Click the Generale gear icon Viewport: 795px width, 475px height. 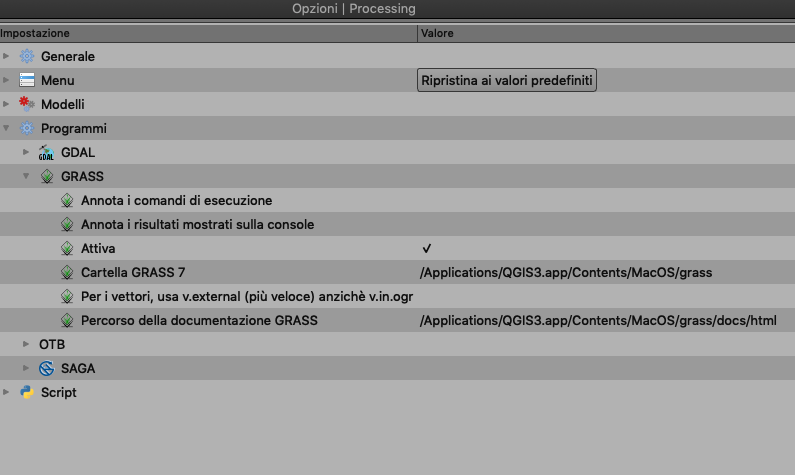[x=27, y=56]
